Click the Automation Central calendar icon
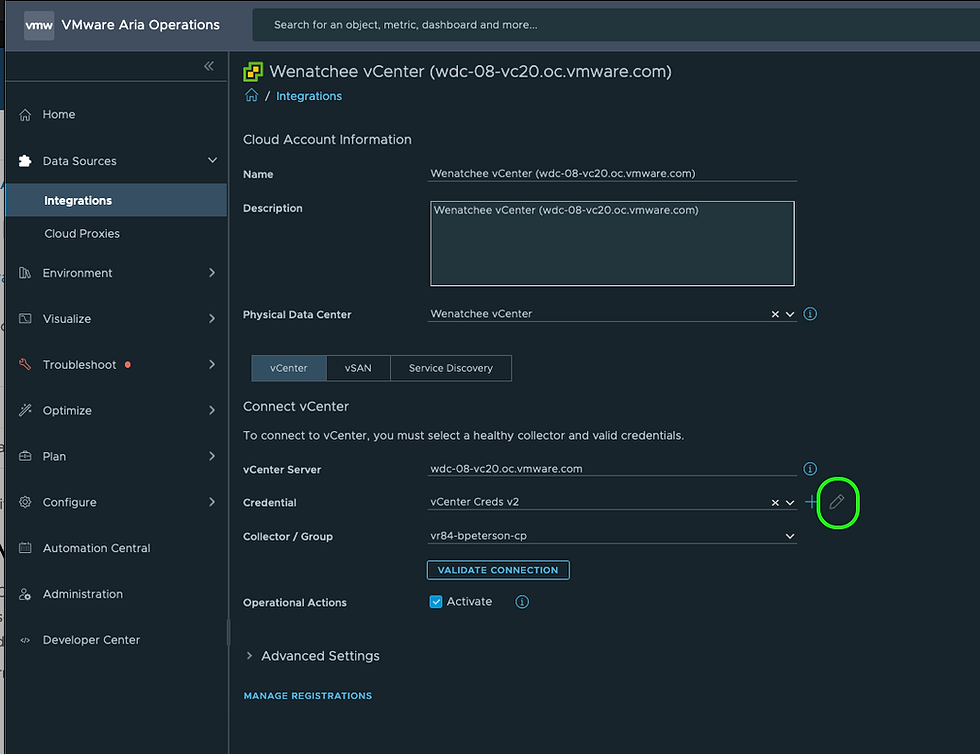This screenshot has width=980, height=754. (x=25, y=548)
